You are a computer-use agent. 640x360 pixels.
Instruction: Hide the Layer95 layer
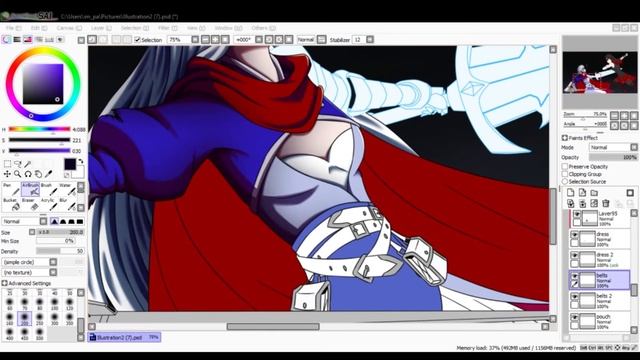click(576, 214)
